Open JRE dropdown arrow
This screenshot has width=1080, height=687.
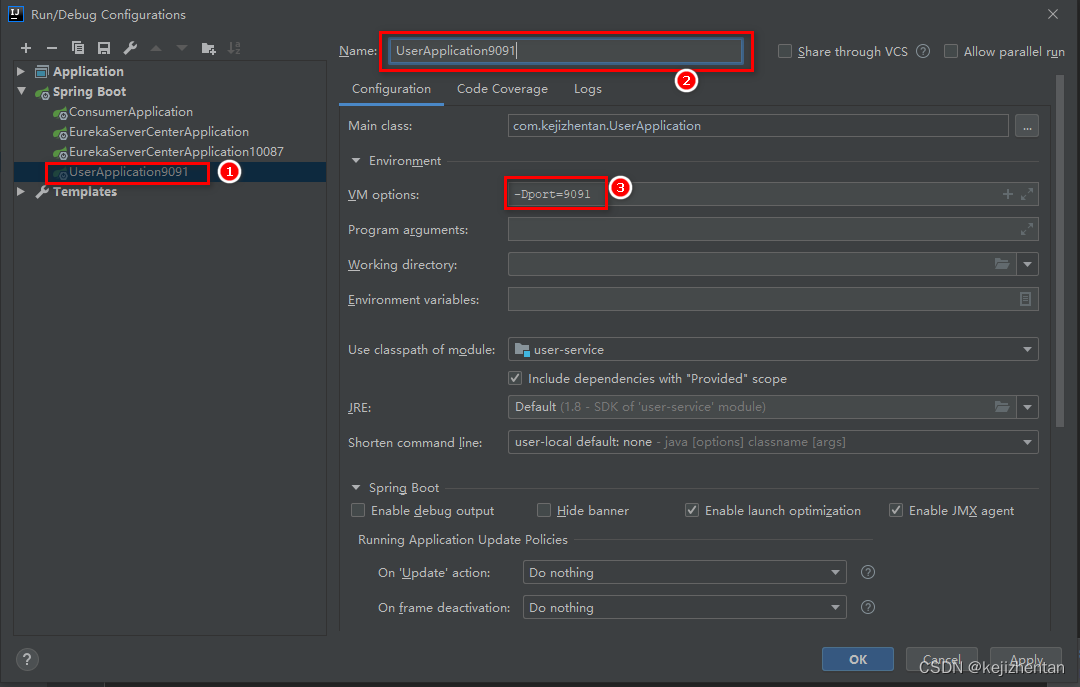pyautogui.click(x=1027, y=407)
